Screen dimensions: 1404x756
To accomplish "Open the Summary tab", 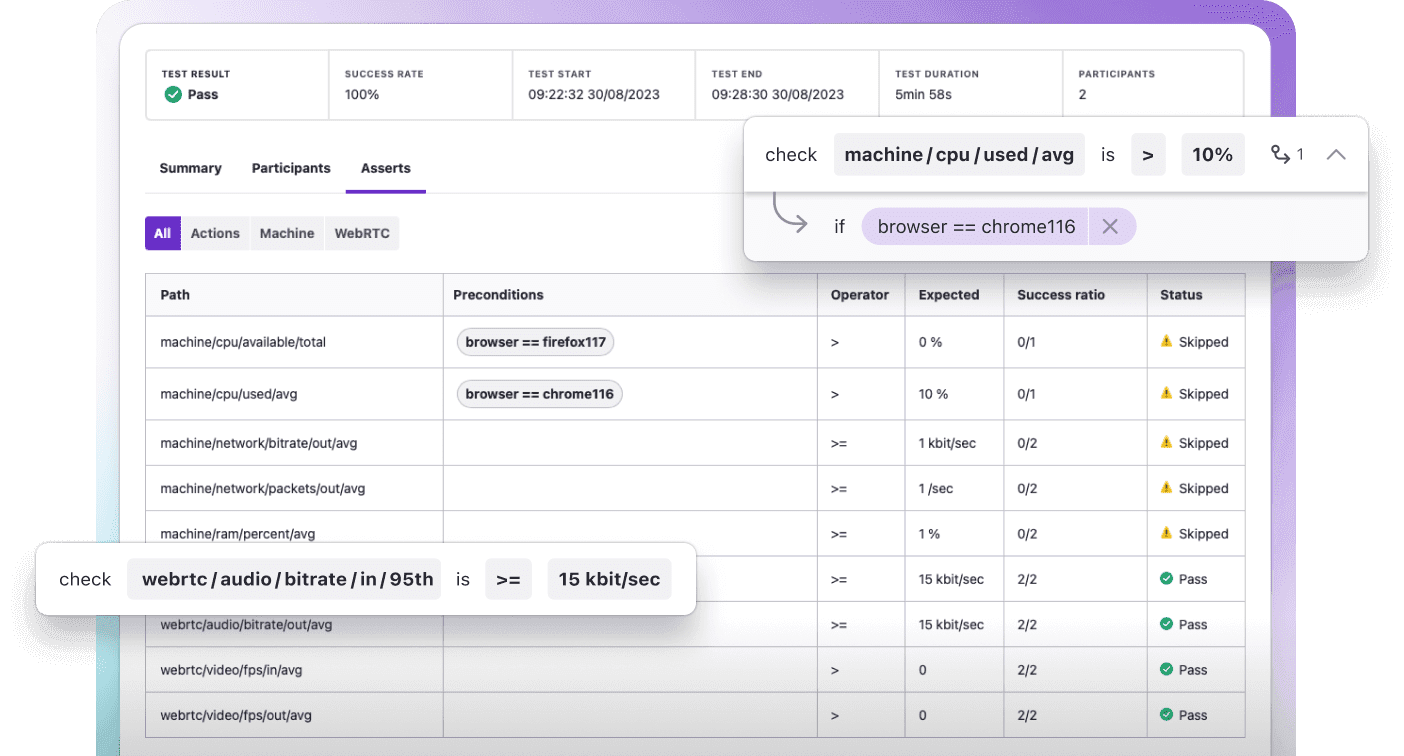I will (190, 168).
